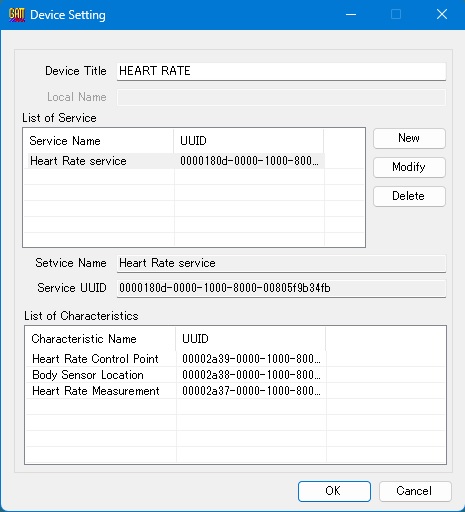Click the Service UUID text field
This screenshot has height=512, width=465.
[x=281, y=288]
